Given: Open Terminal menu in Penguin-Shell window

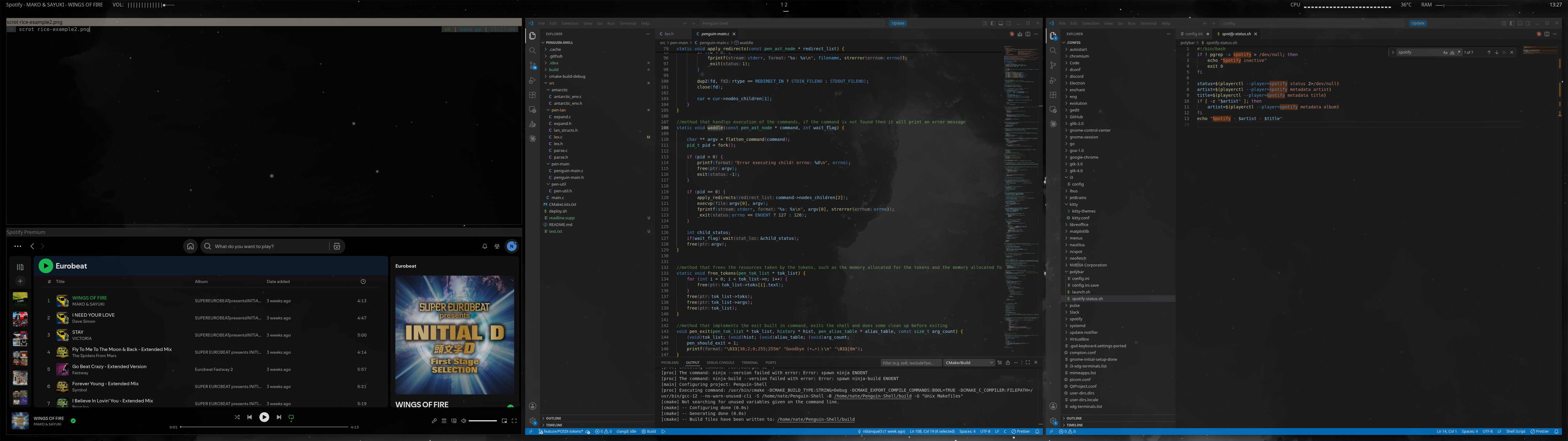Looking at the screenshot, I should [628, 23].
